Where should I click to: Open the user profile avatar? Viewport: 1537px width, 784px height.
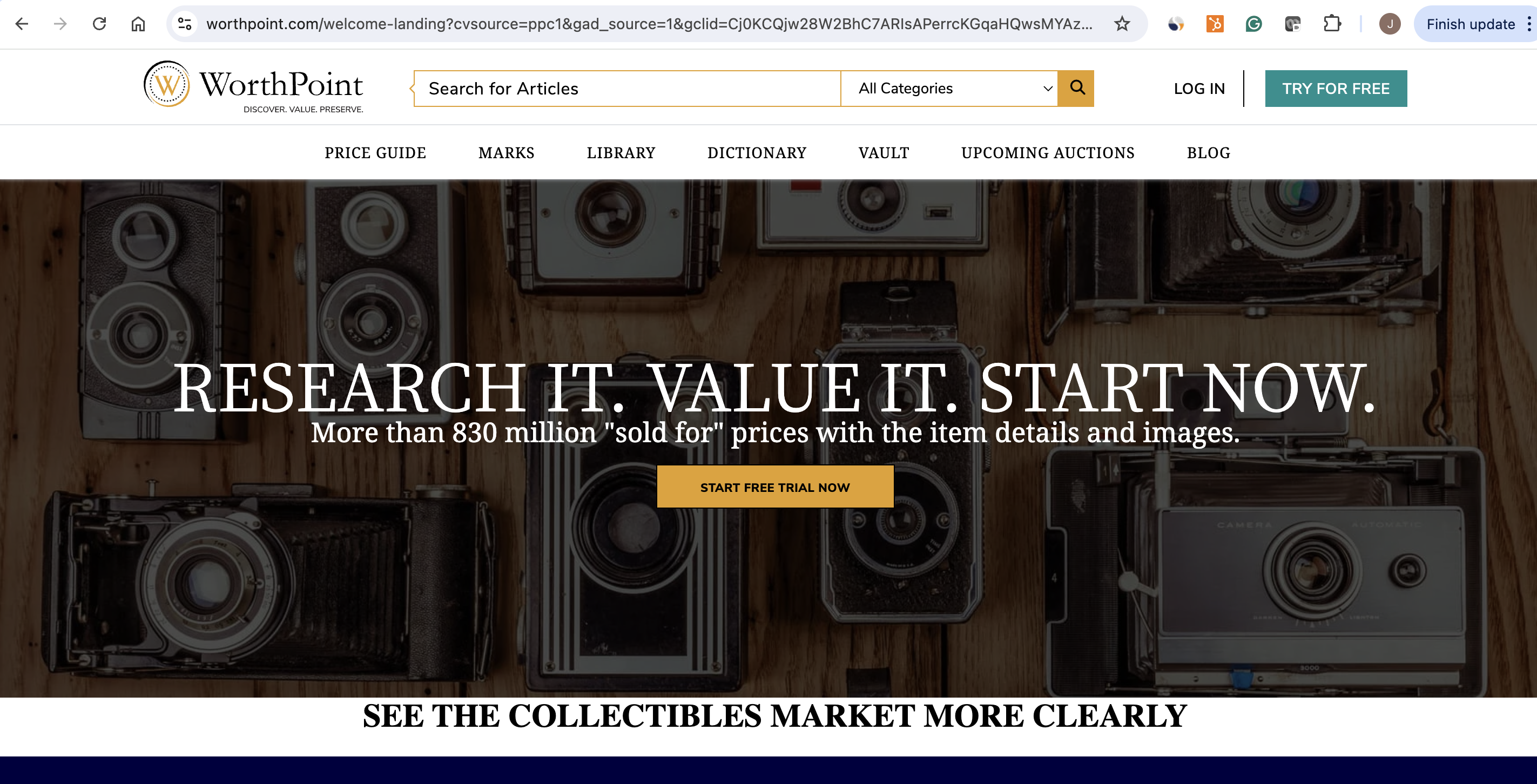click(x=1390, y=24)
